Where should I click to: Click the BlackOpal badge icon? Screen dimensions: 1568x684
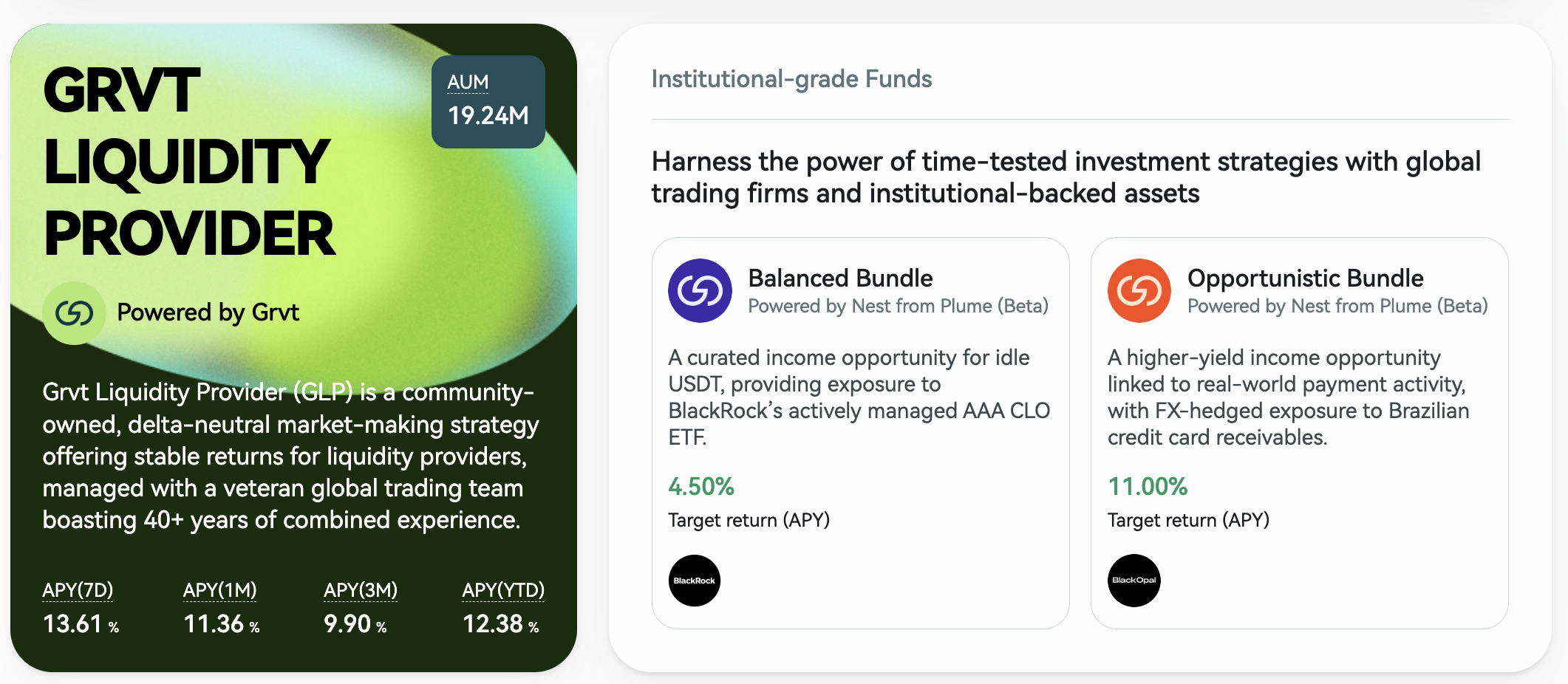(1134, 581)
